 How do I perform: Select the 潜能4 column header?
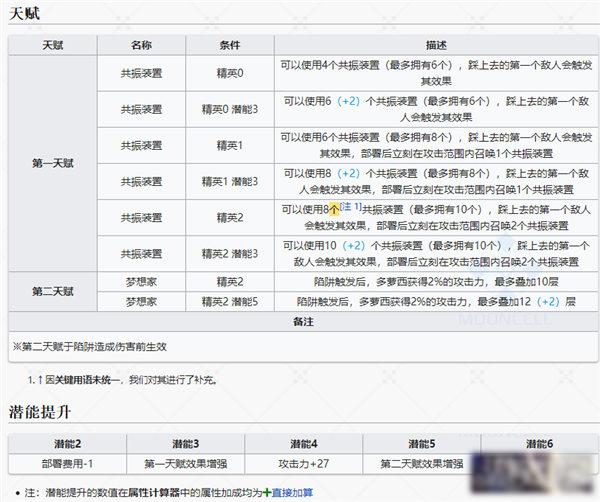(x=304, y=444)
